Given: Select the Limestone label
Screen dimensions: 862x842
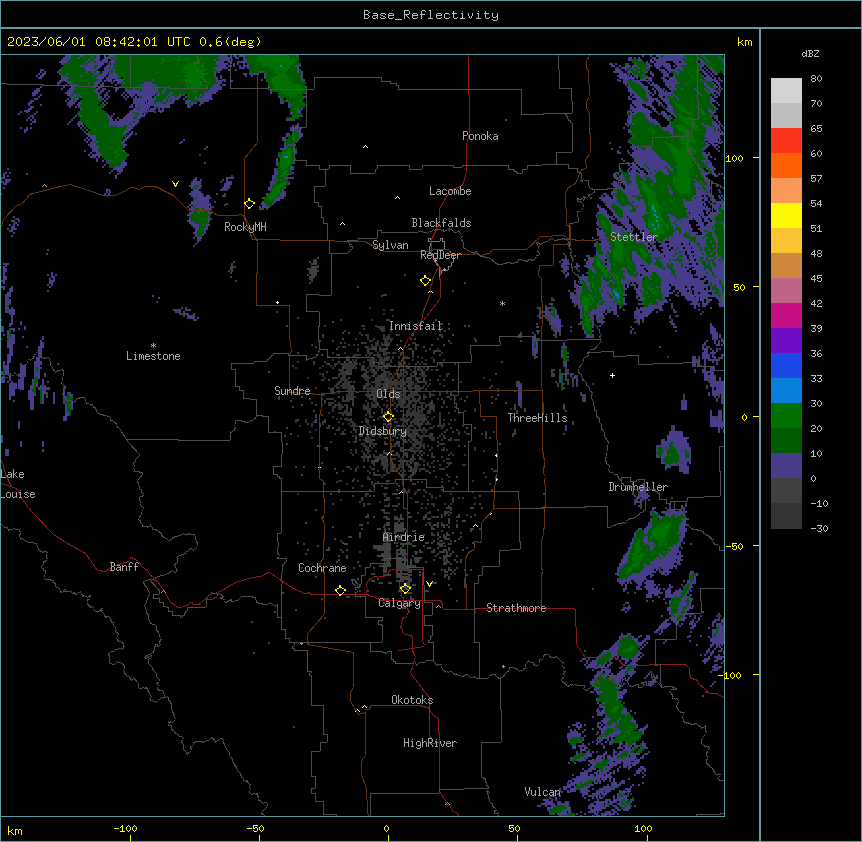Looking at the screenshot, I should pos(153,356).
